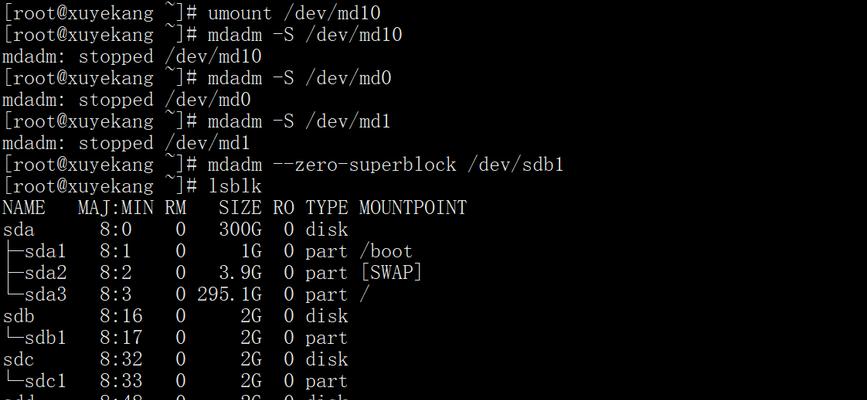
Task: Click the sda3 partition entry
Action: [45, 295]
